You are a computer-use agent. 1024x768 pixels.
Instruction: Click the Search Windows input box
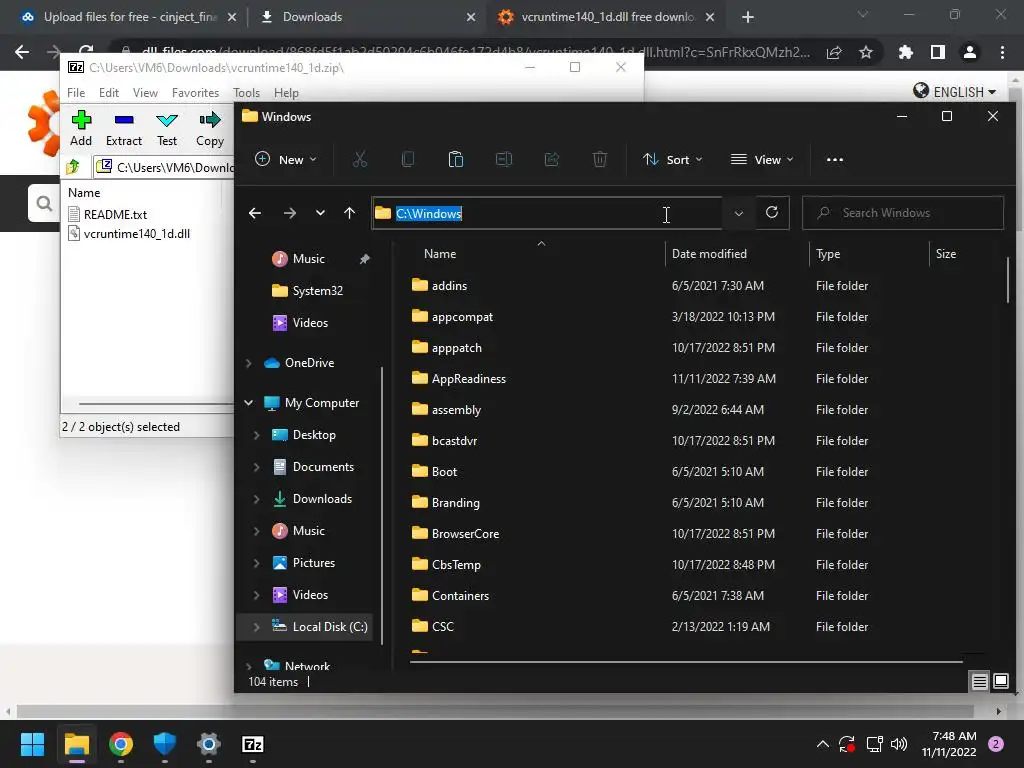pos(903,213)
